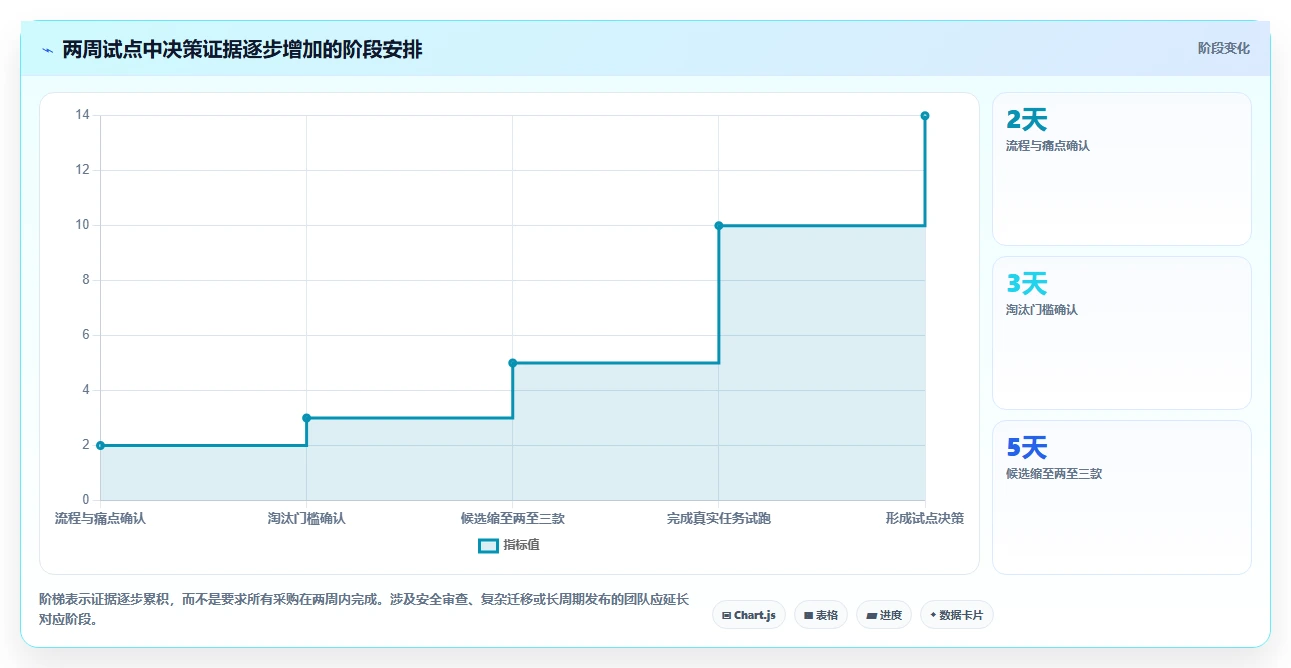Click y-axis value 10
The image size is (1291, 668).
point(83,225)
